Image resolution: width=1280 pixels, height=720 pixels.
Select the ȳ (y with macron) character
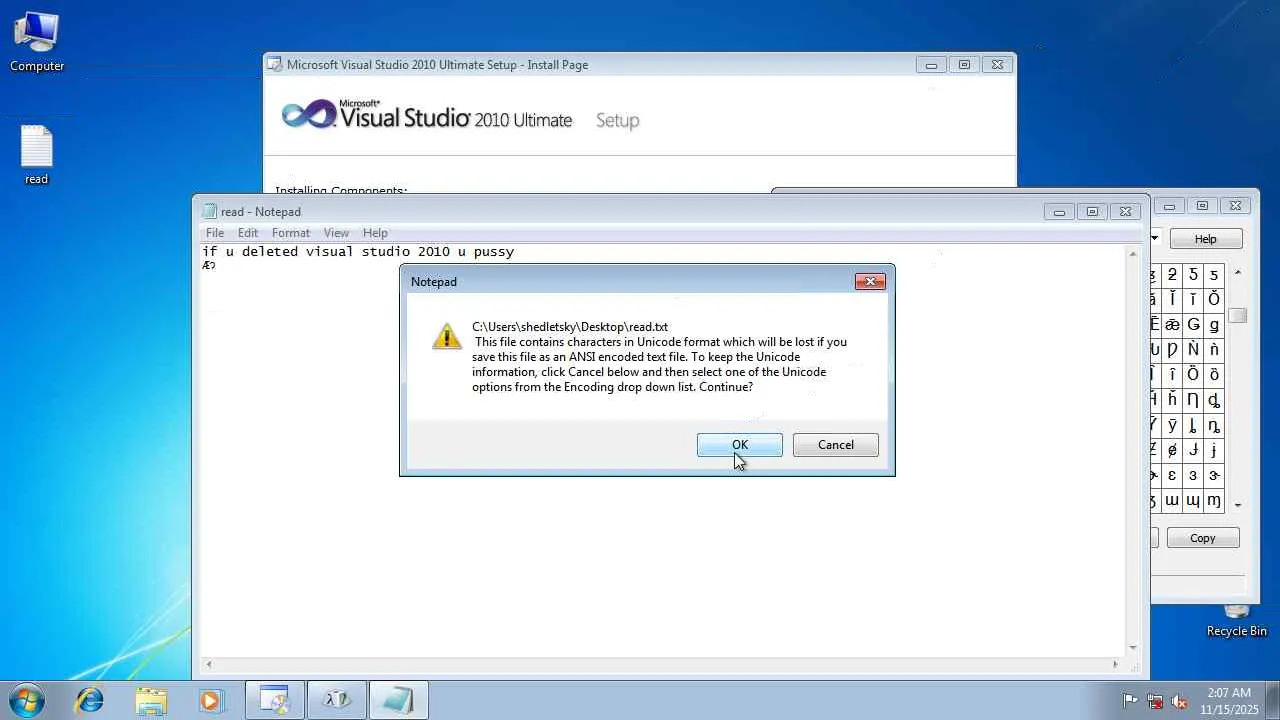1173,425
